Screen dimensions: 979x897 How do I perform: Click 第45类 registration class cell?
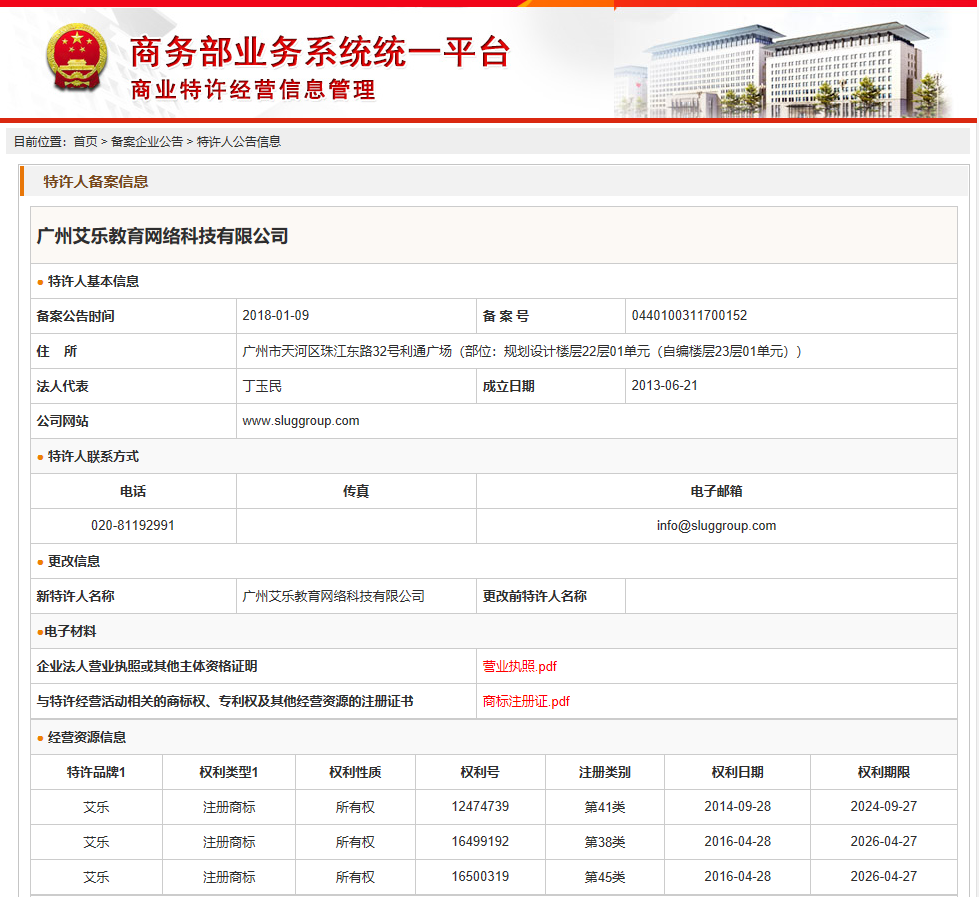(x=604, y=876)
